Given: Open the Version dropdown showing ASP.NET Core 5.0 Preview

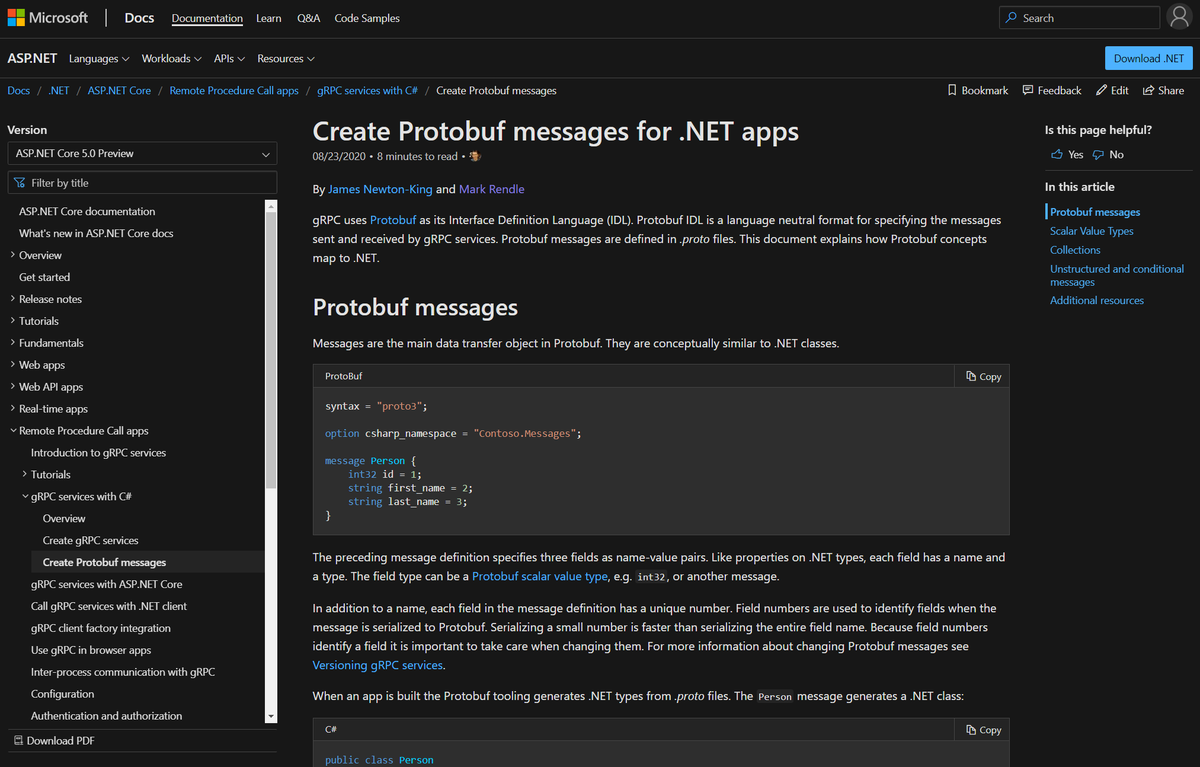Looking at the screenshot, I should (x=142, y=153).
